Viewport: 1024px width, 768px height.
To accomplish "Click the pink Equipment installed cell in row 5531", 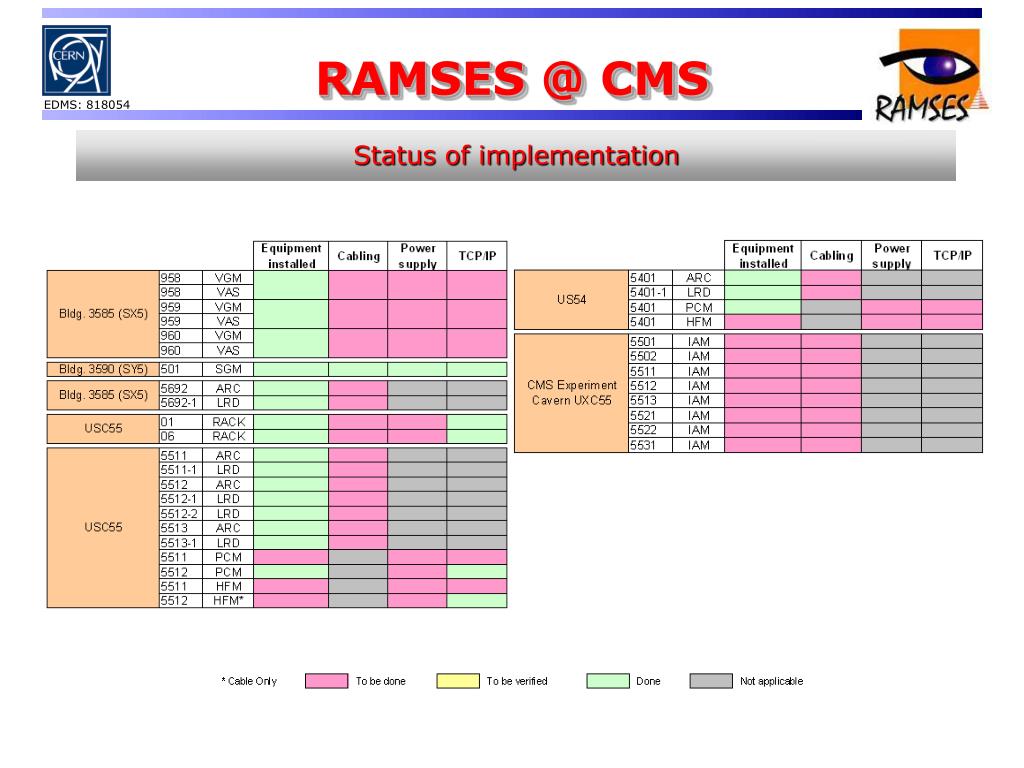I will [763, 445].
